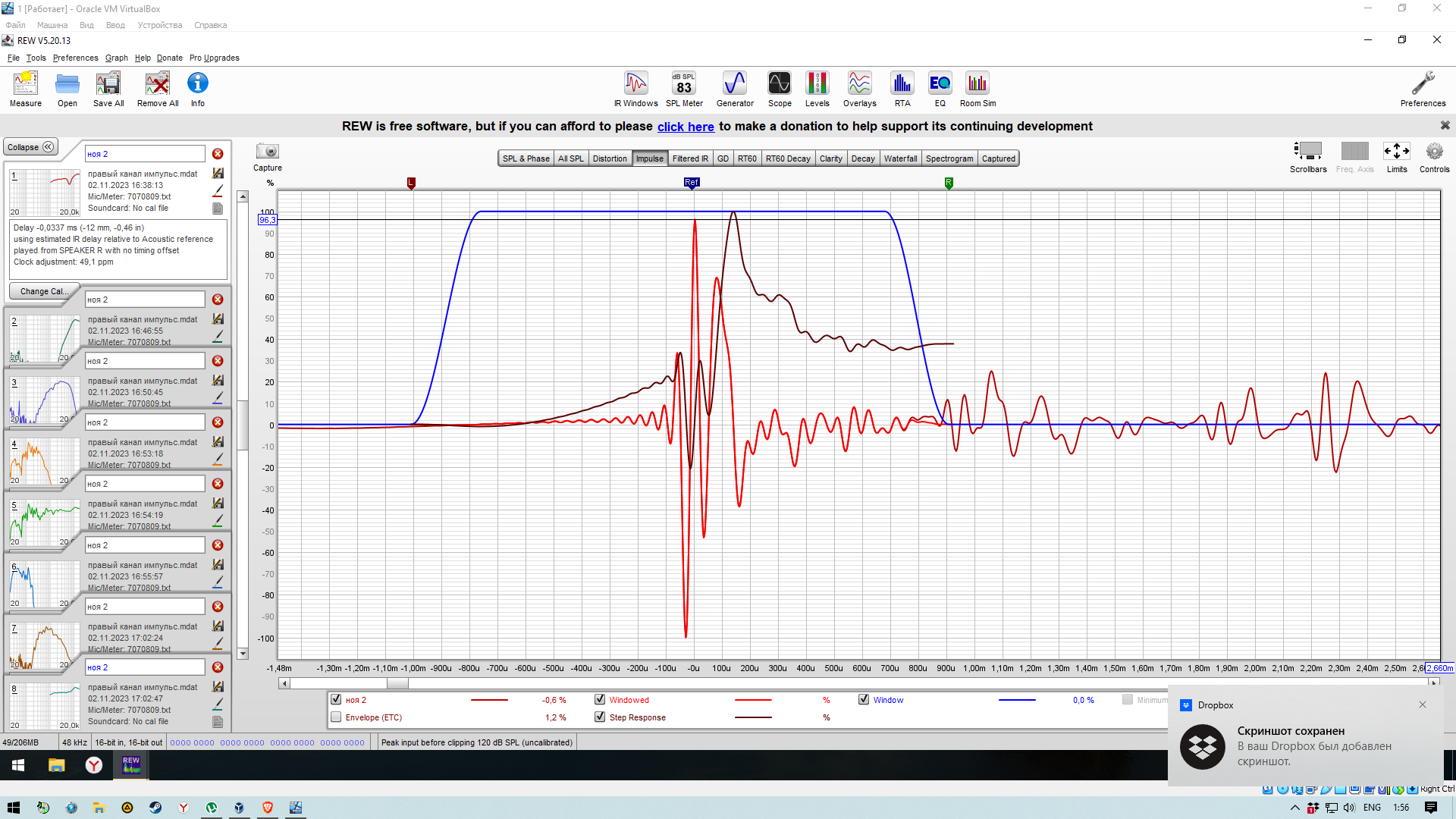Image resolution: width=1456 pixels, height=819 pixels.
Task: Toggle the Envelope (ETC) checkbox
Action: 336,717
